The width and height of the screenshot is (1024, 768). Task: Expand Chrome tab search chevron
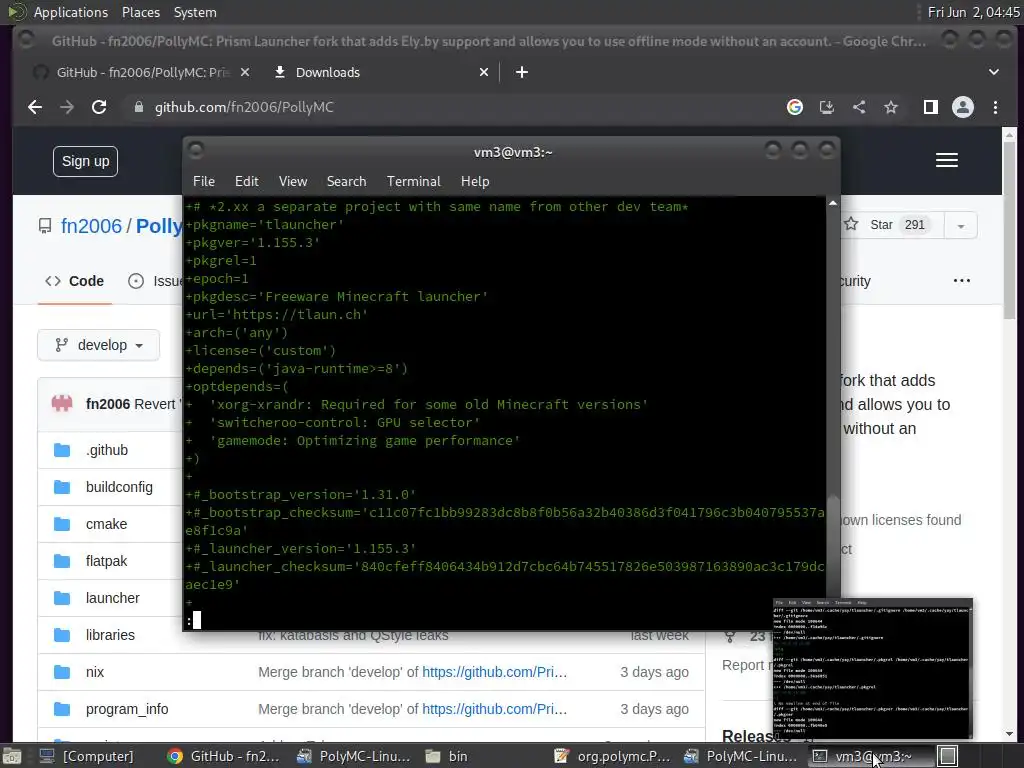click(993, 72)
